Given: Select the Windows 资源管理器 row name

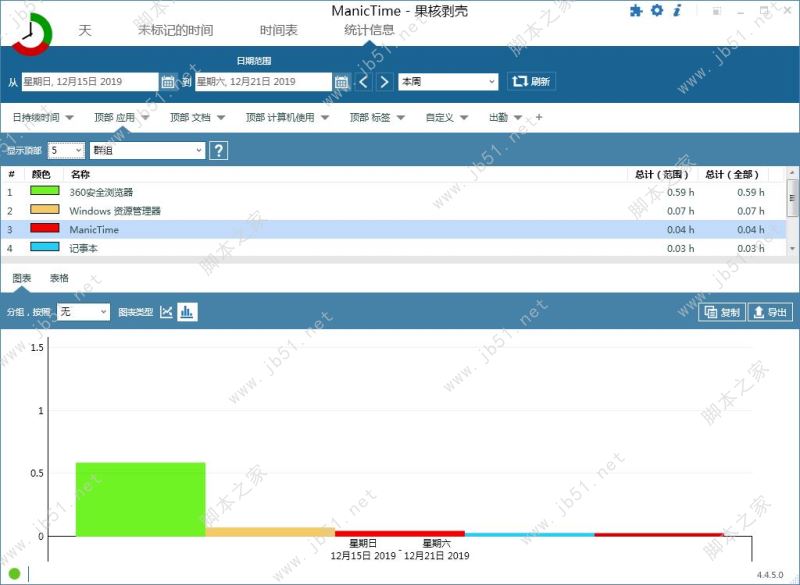Looking at the screenshot, I should [x=115, y=211].
